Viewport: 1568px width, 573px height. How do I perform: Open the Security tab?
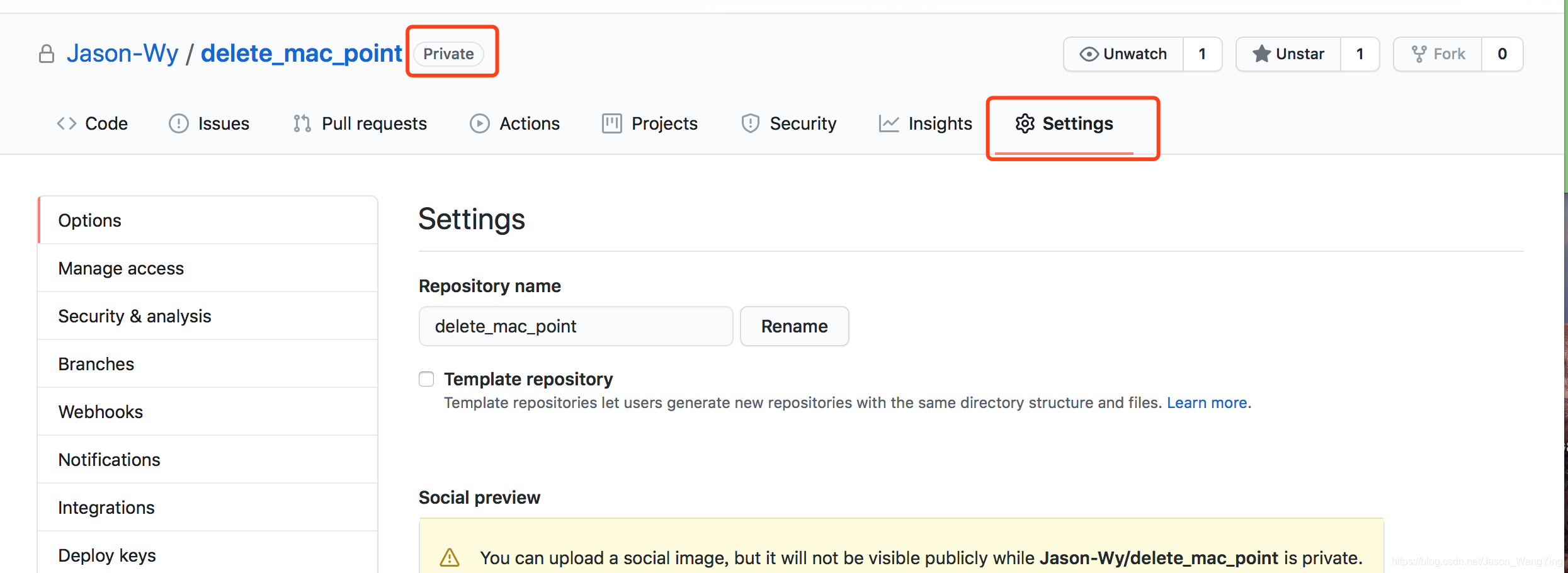789,123
